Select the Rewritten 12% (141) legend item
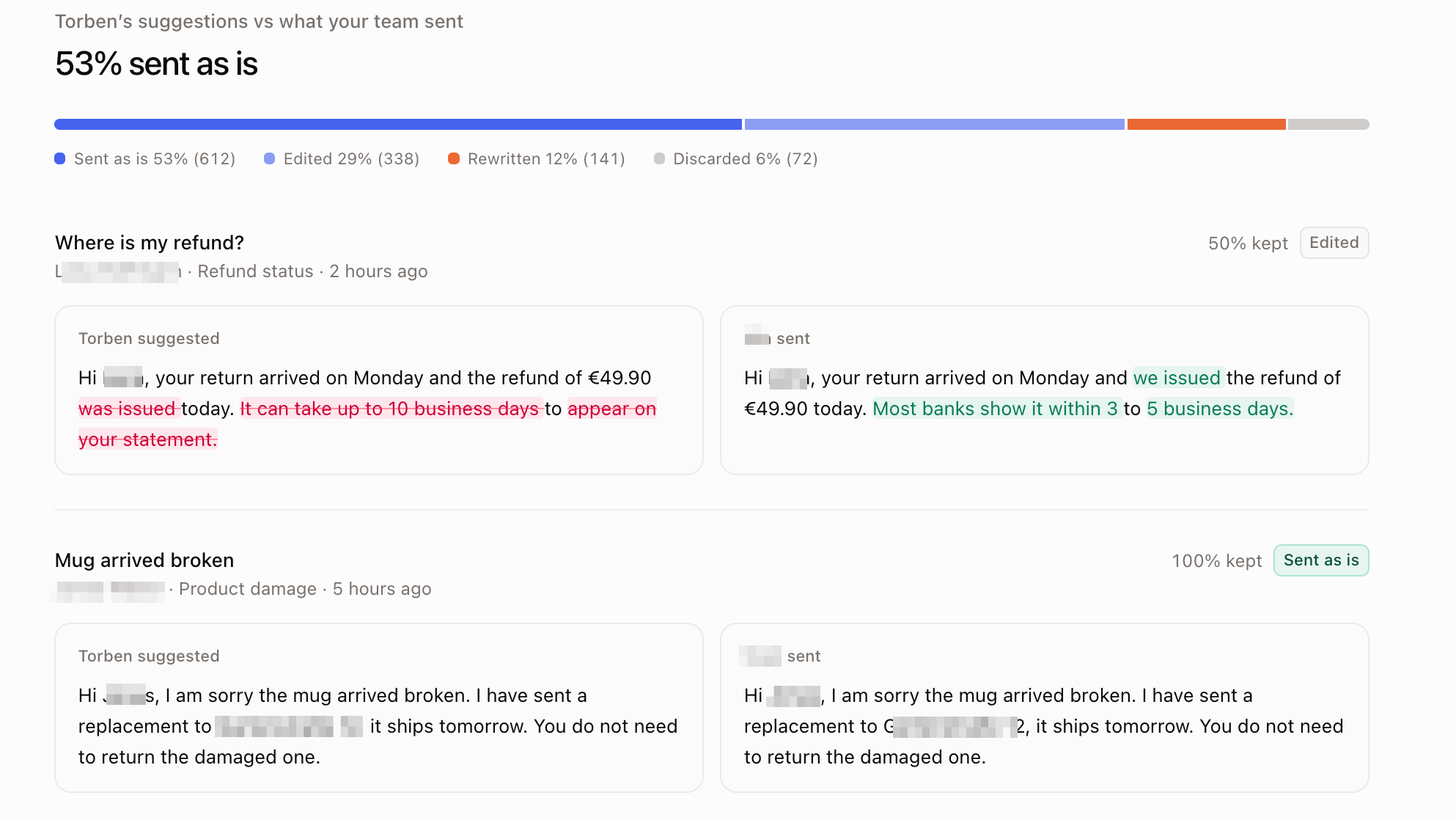 537,159
